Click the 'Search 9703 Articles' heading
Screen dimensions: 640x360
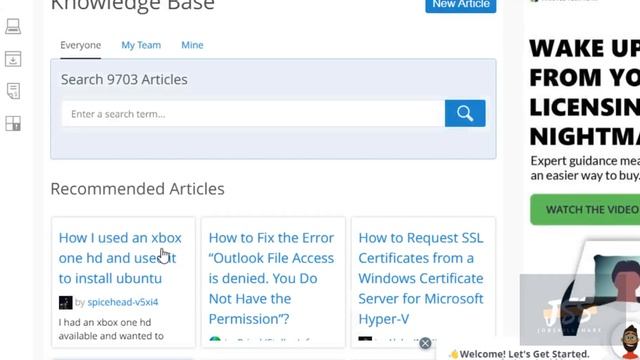point(124,80)
